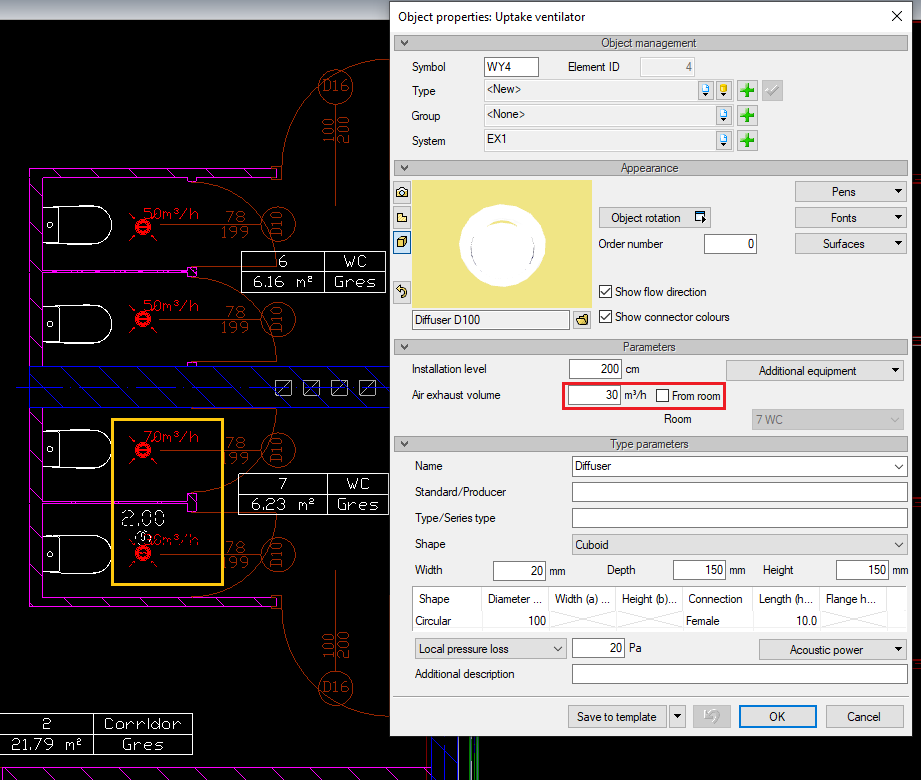Edit the Air exhaust volume value field
The height and width of the screenshot is (781, 921).
click(597, 395)
